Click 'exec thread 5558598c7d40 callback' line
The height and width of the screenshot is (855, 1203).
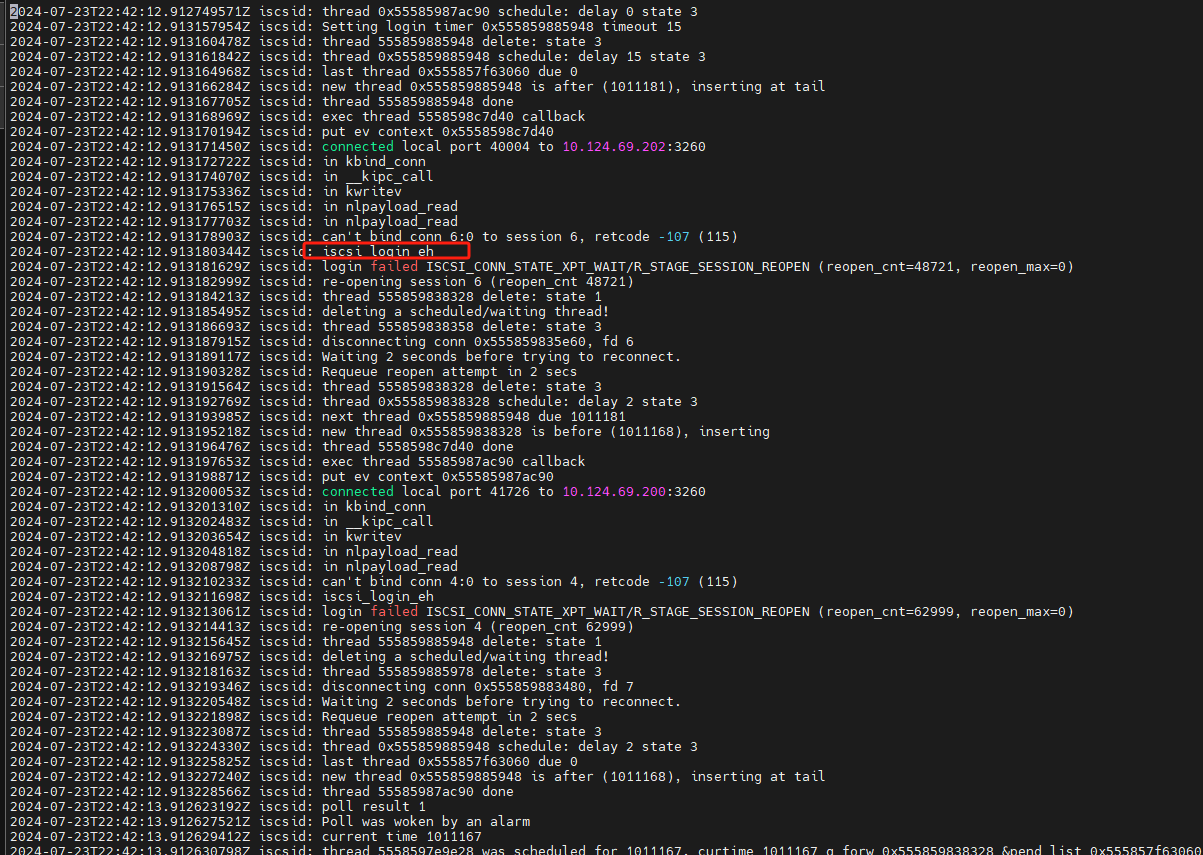coord(453,117)
